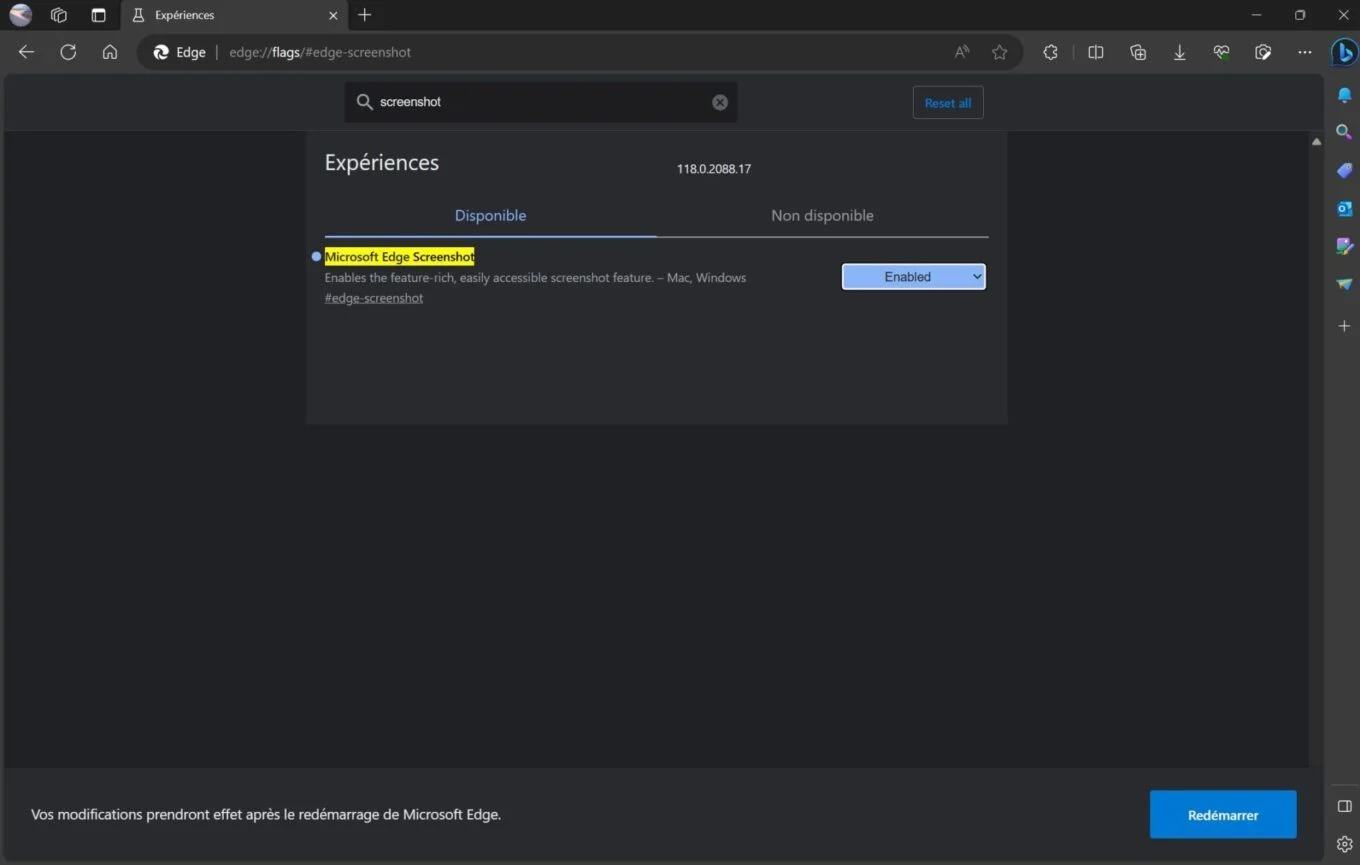1360x865 pixels.
Task: Open sidebar settings gear
Action: [1345, 845]
